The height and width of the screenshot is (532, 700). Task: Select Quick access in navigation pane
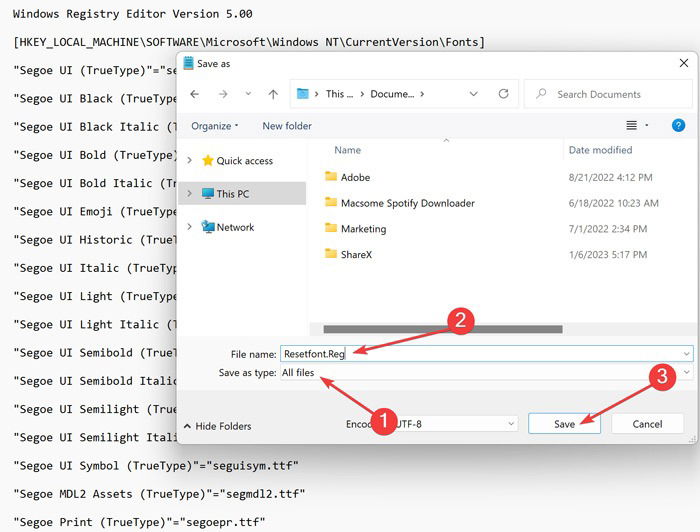coord(245,161)
